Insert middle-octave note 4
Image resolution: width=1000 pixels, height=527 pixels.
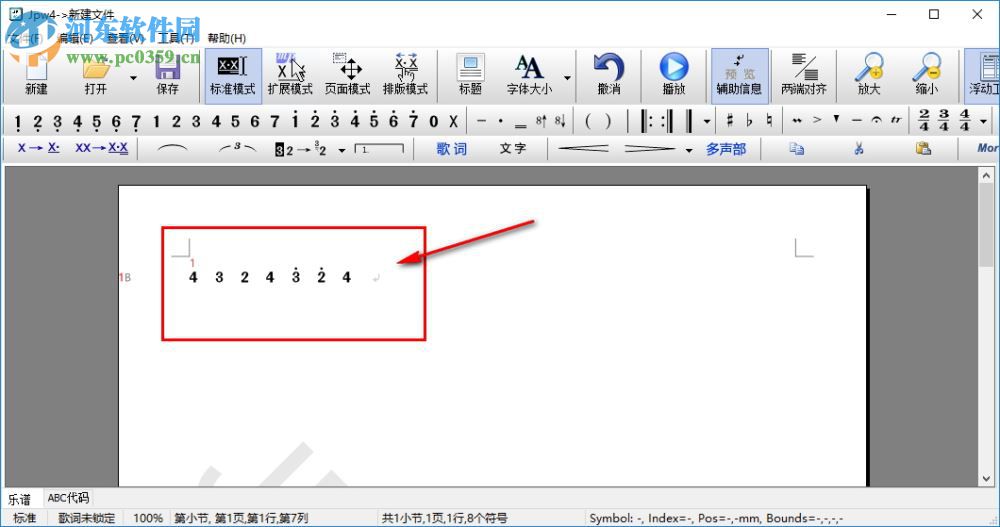[x=216, y=121]
